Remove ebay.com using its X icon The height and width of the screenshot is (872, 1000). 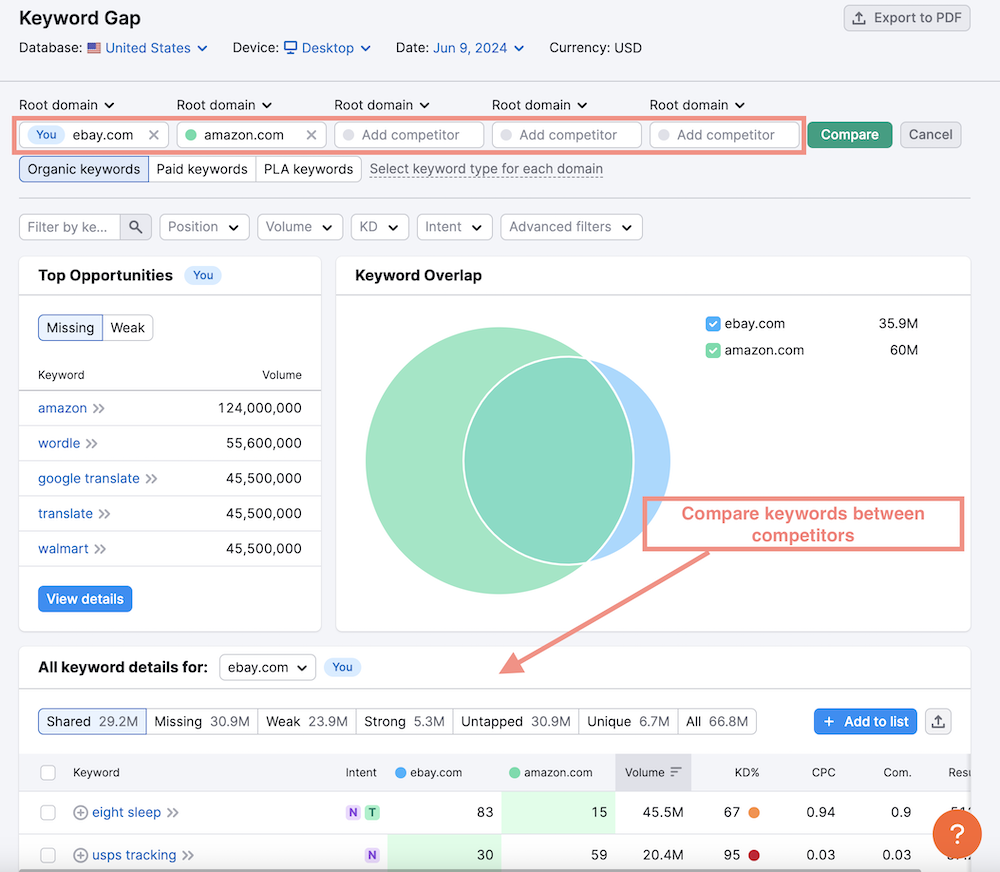(x=153, y=135)
